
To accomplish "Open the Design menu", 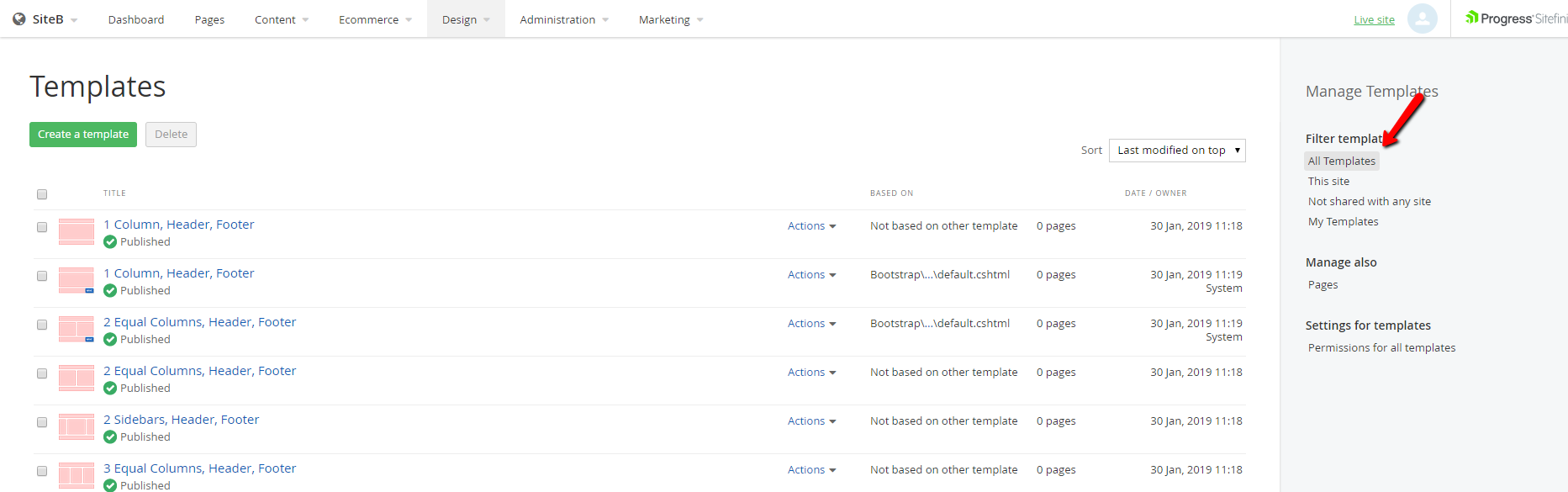I will (x=466, y=19).
